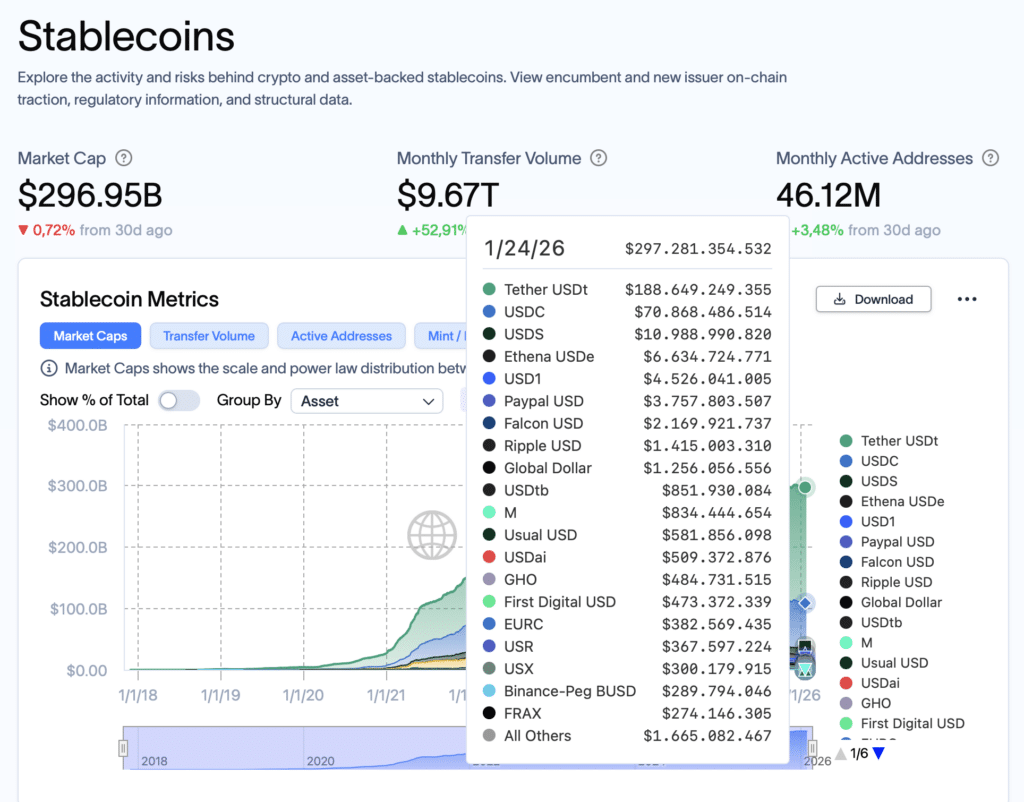Click the USX row in tooltip
This screenshot has width=1024, height=802.
click(x=627, y=669)
